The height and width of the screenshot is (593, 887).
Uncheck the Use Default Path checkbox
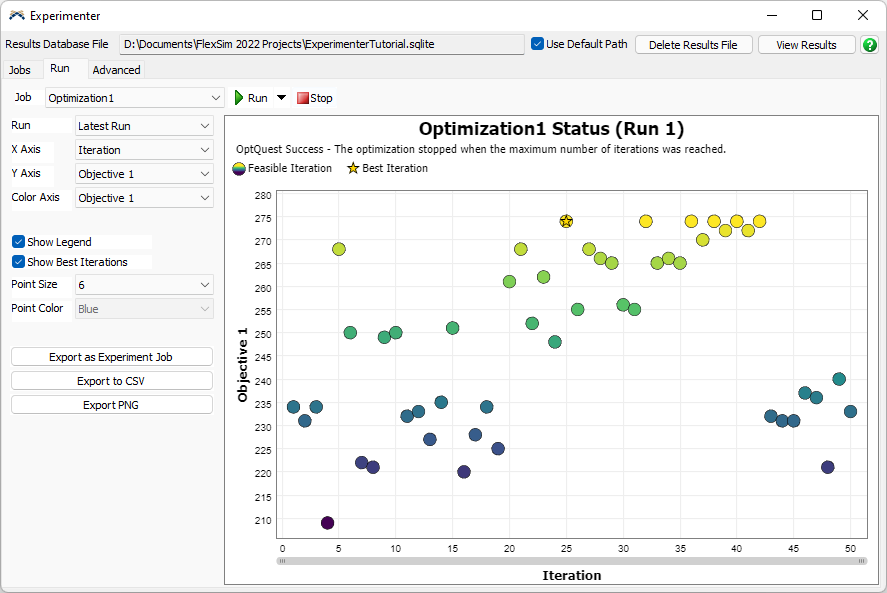[538, 44]
